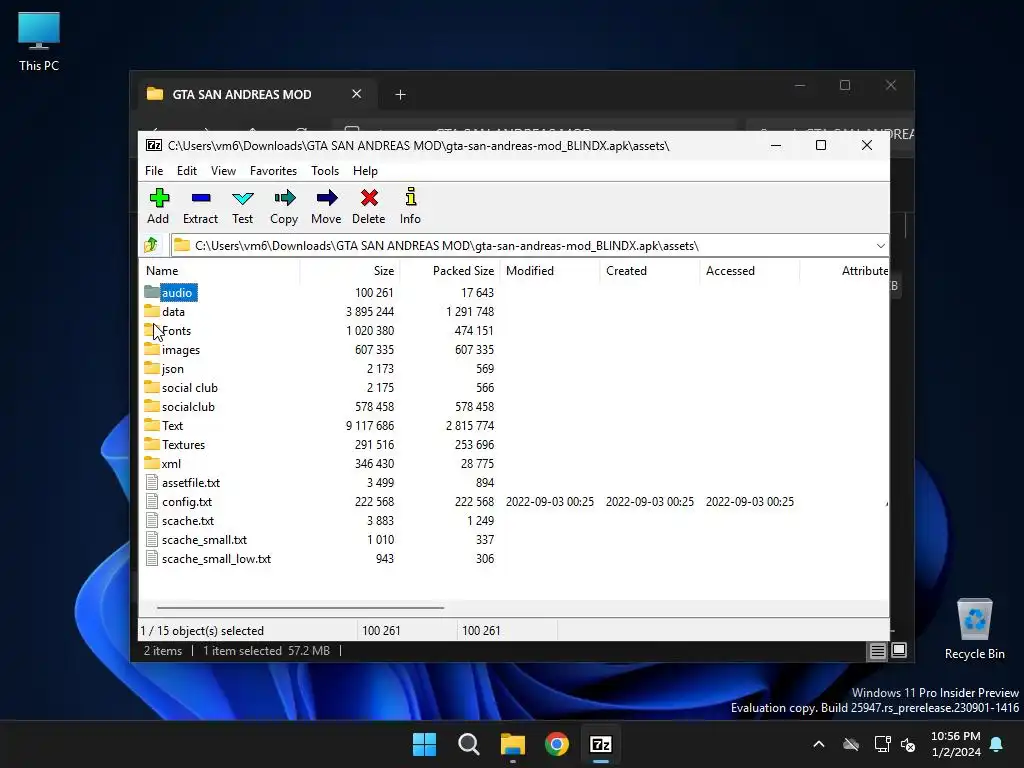
Task: Launch Google Chrome from the taskbar
Action: 556,744
